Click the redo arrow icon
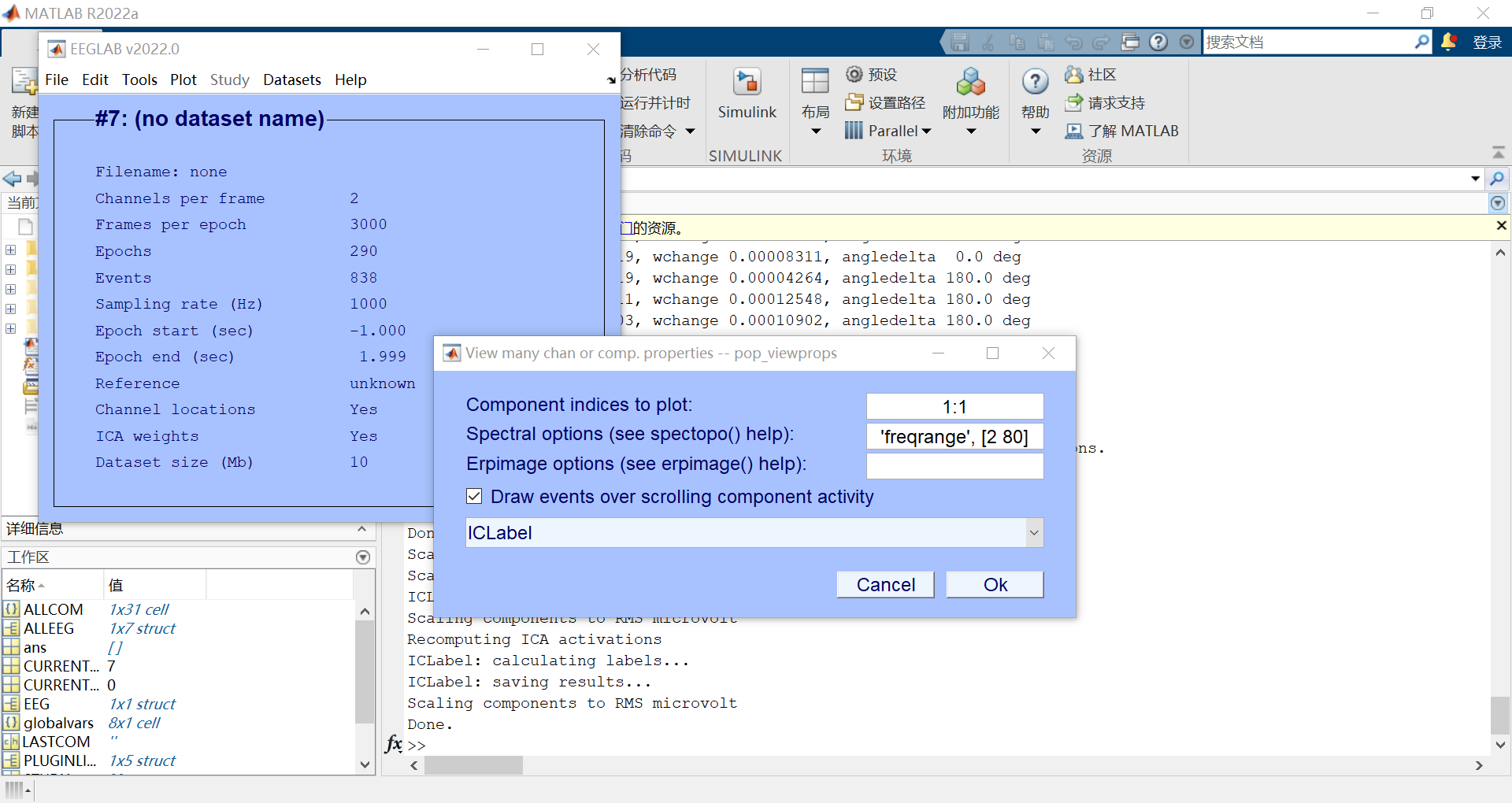This screenshot has width=1512, height=803. pos(1102,42)
